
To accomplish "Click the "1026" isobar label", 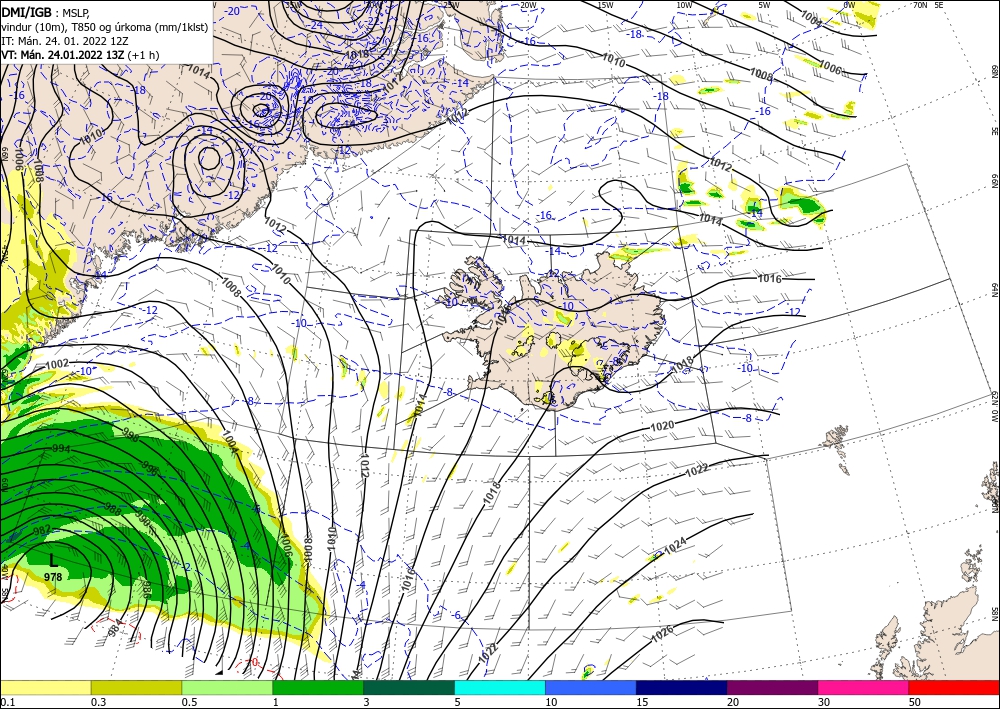I will (x=663, y=634).
